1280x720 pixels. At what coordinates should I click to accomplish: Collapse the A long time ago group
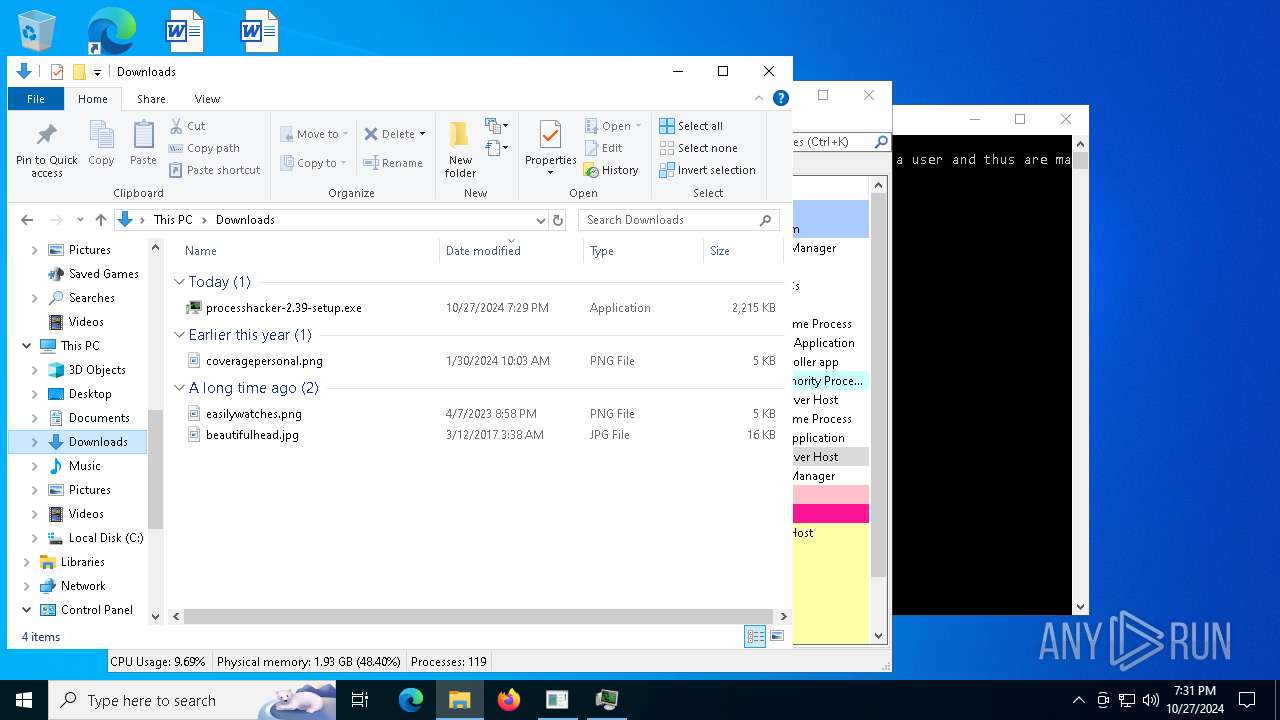point(180,388)
